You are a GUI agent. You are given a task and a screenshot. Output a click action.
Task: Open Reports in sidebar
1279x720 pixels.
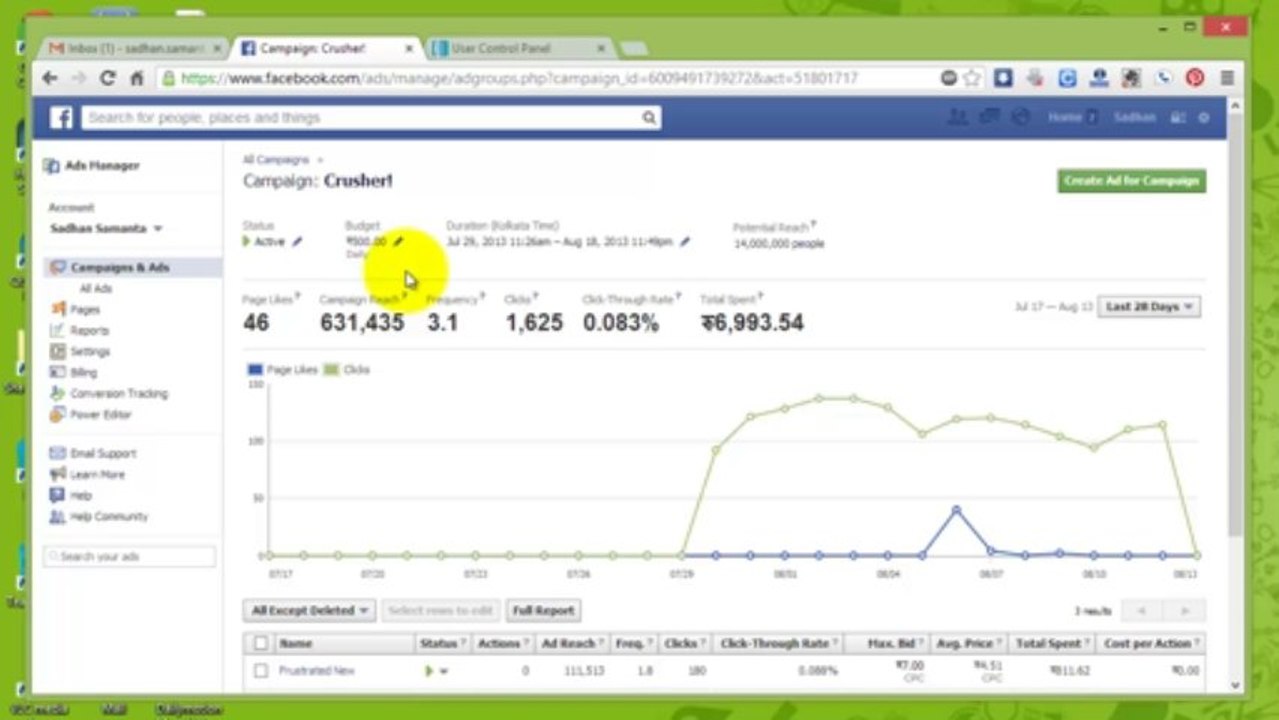(x=89, y=331)
